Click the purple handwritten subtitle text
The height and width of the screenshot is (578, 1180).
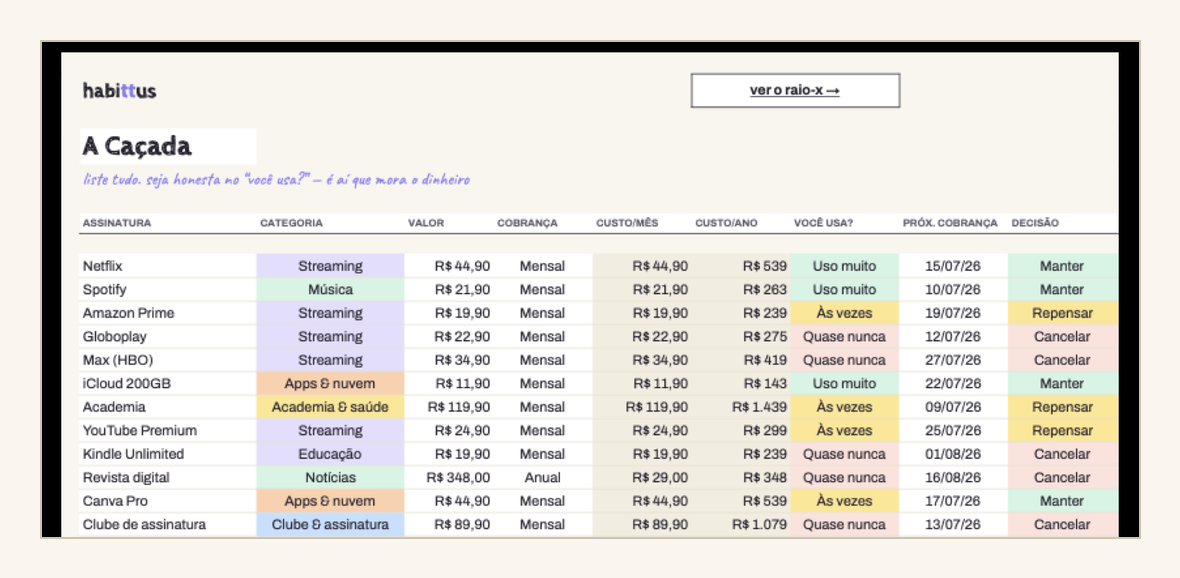click(x=276, y=180)
